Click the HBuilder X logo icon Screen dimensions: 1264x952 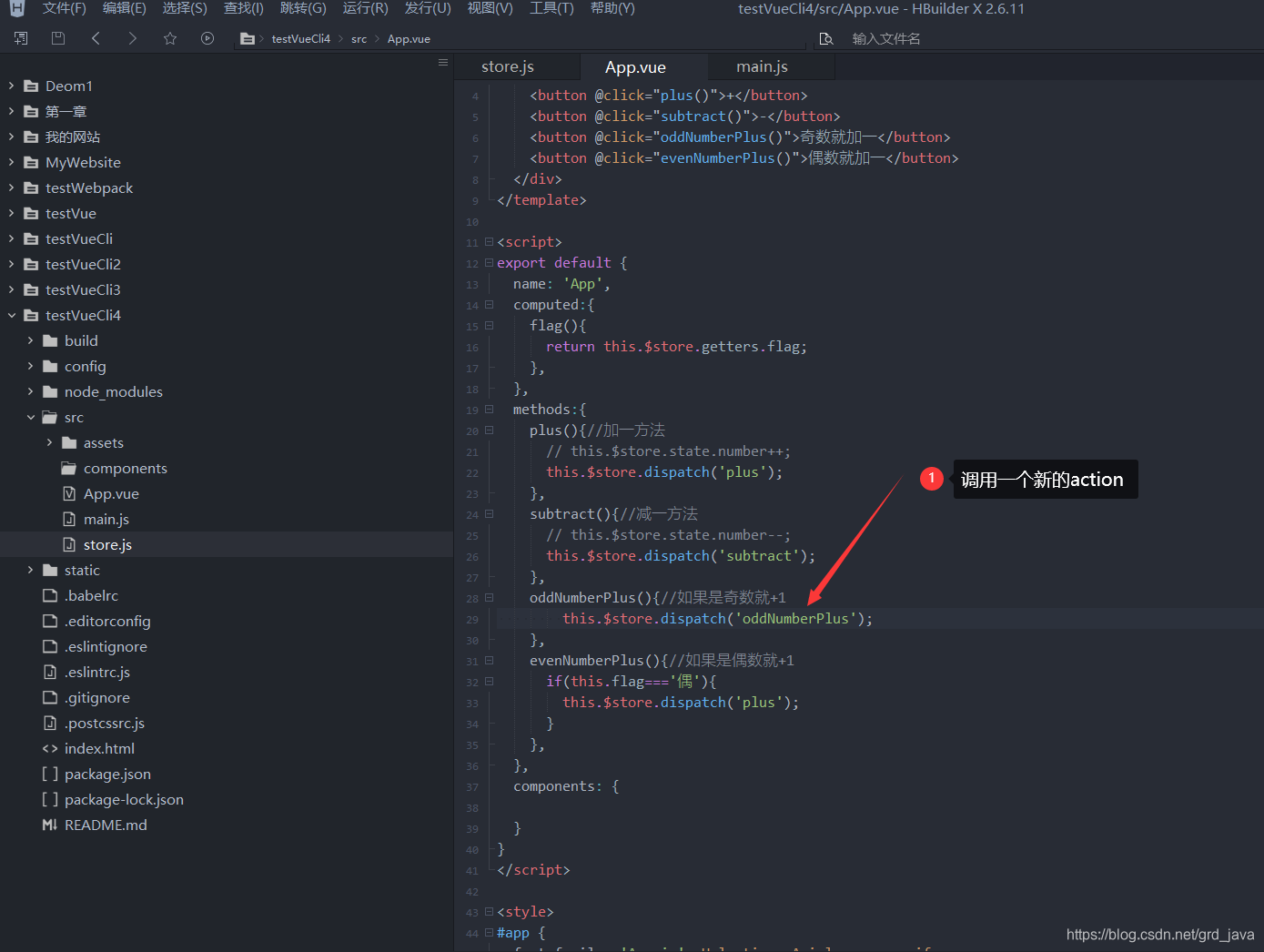coord(16,9)
